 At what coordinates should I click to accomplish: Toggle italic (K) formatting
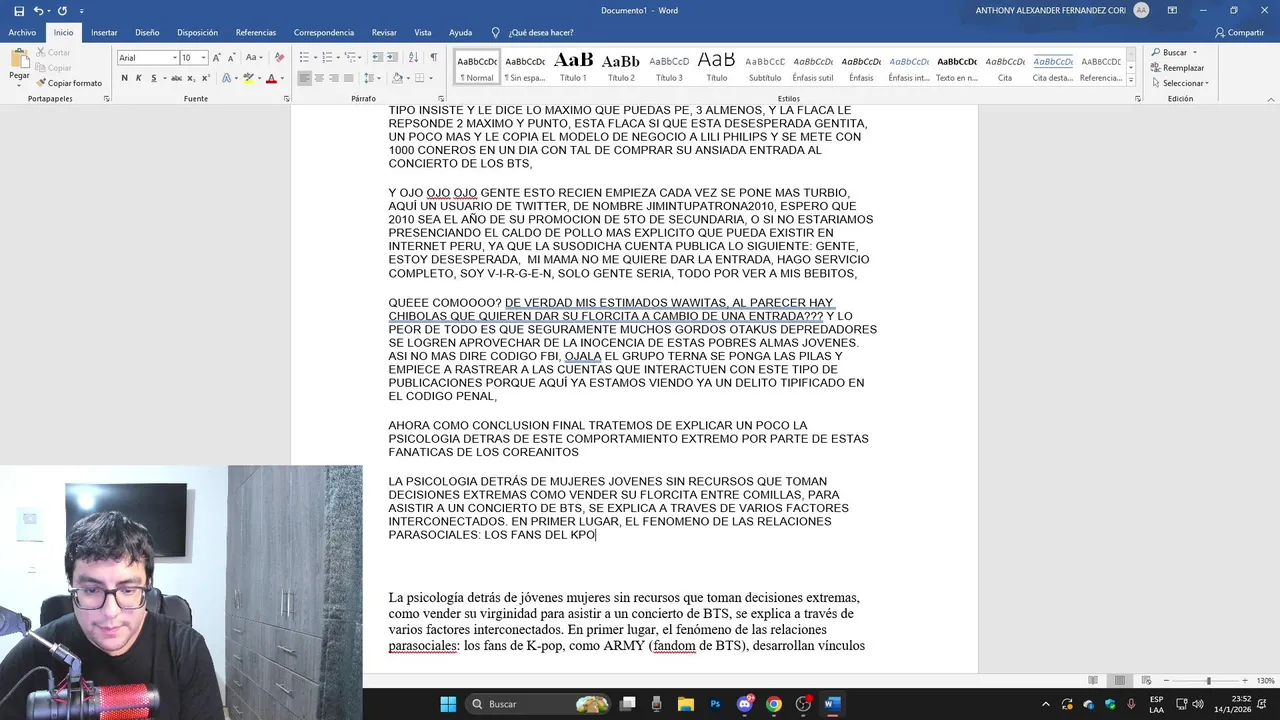pyautogui.click(x=139, y=78)
